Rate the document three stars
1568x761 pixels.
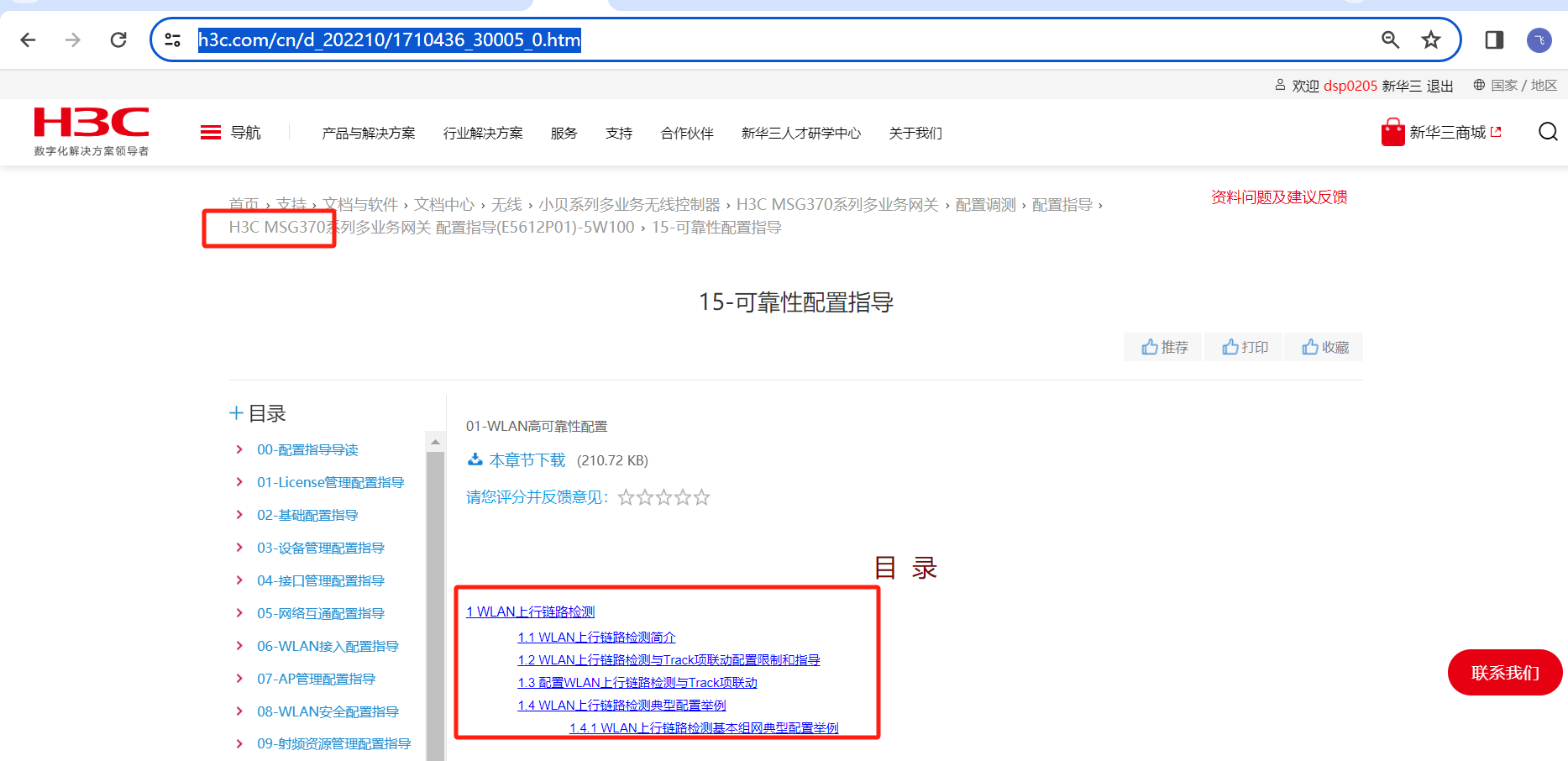pyautogui.click(x=663, y=497)
